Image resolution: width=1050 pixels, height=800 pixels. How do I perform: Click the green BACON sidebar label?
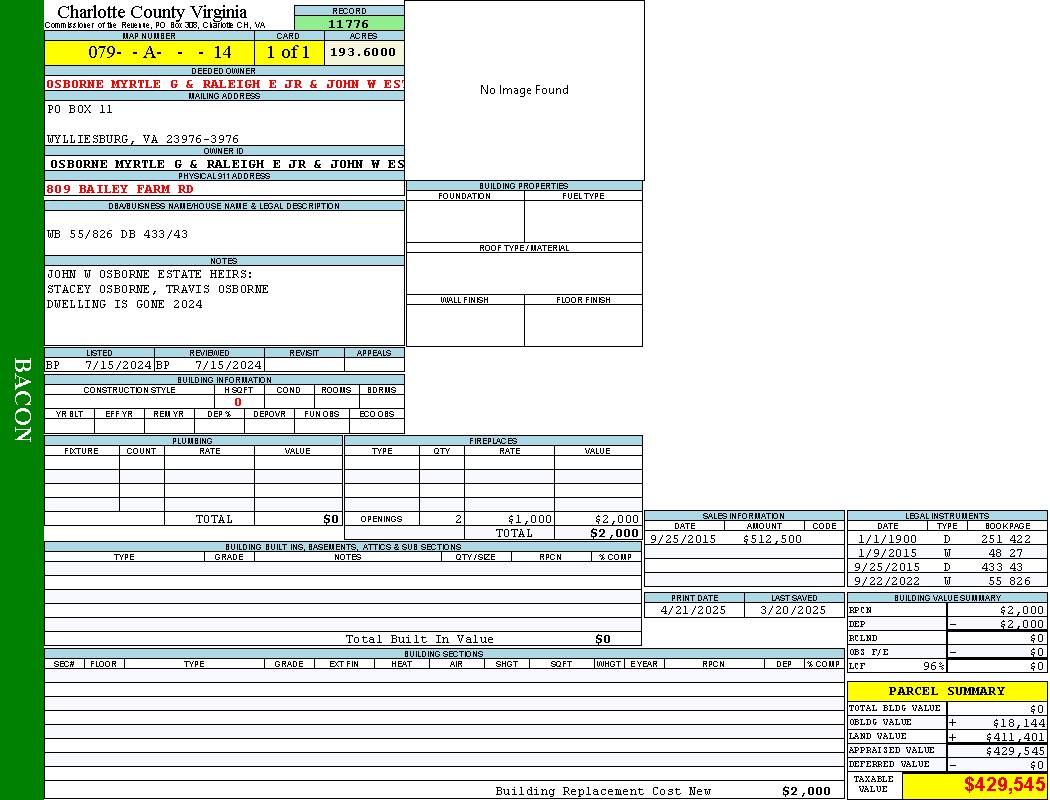22,400
